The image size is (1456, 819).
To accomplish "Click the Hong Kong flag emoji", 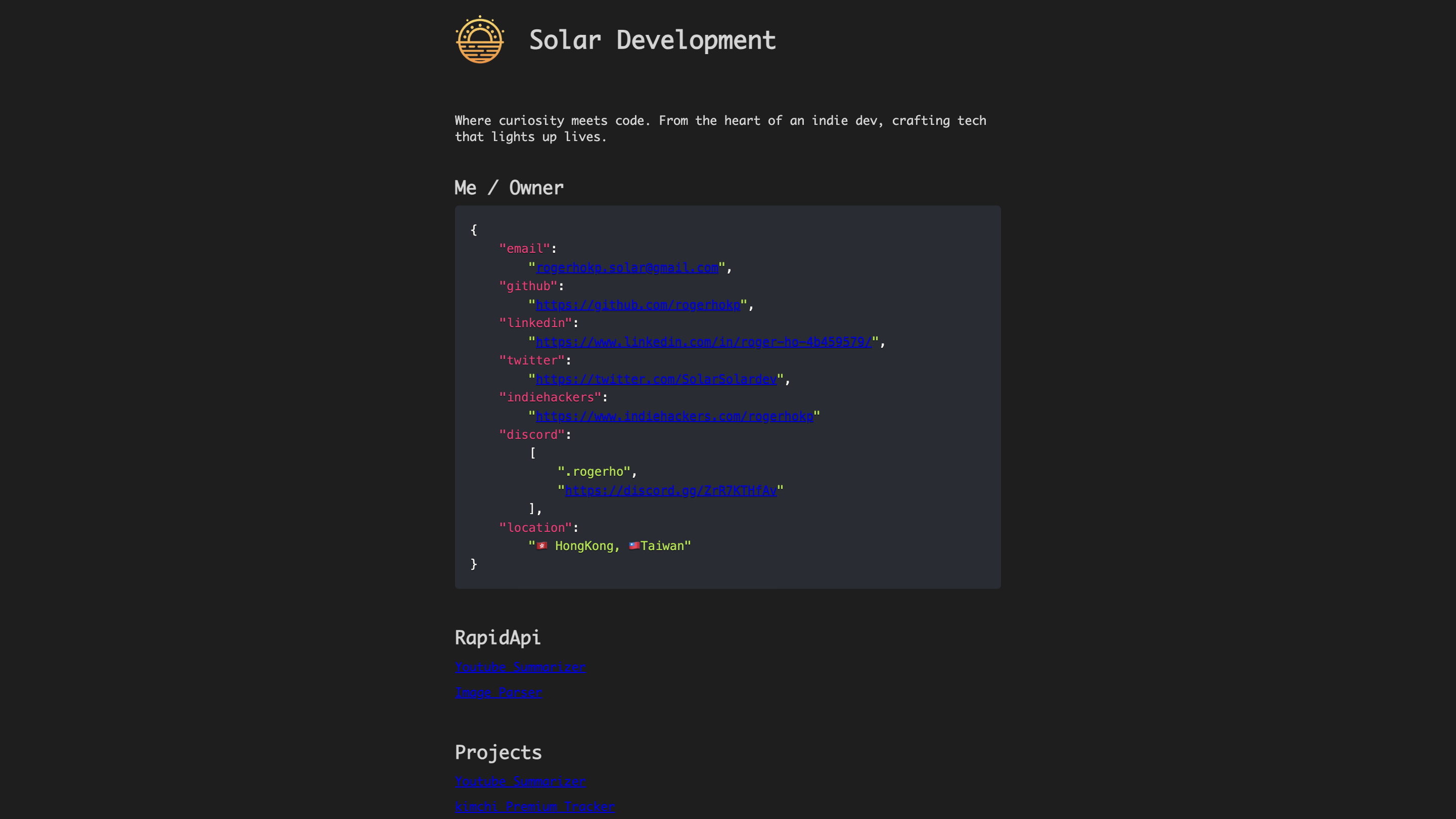I will (x=541, y=545).
